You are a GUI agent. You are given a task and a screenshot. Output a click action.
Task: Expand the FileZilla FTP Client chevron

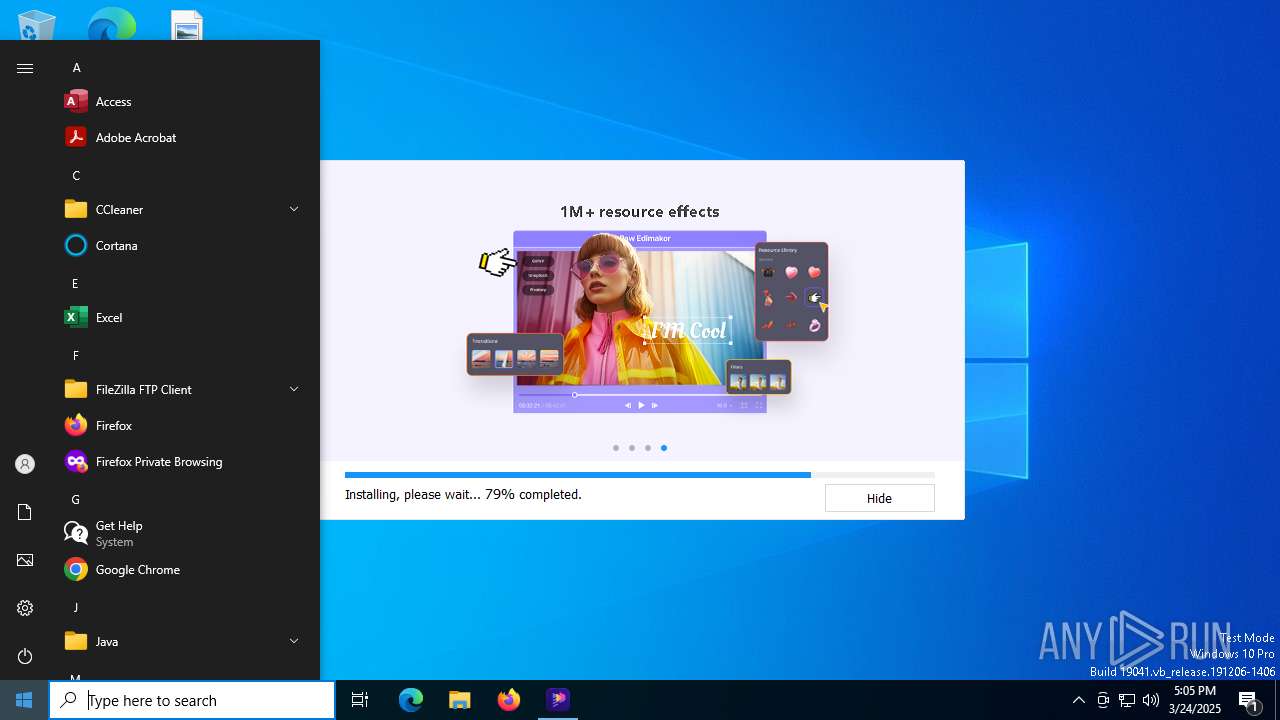coord(294,389)
